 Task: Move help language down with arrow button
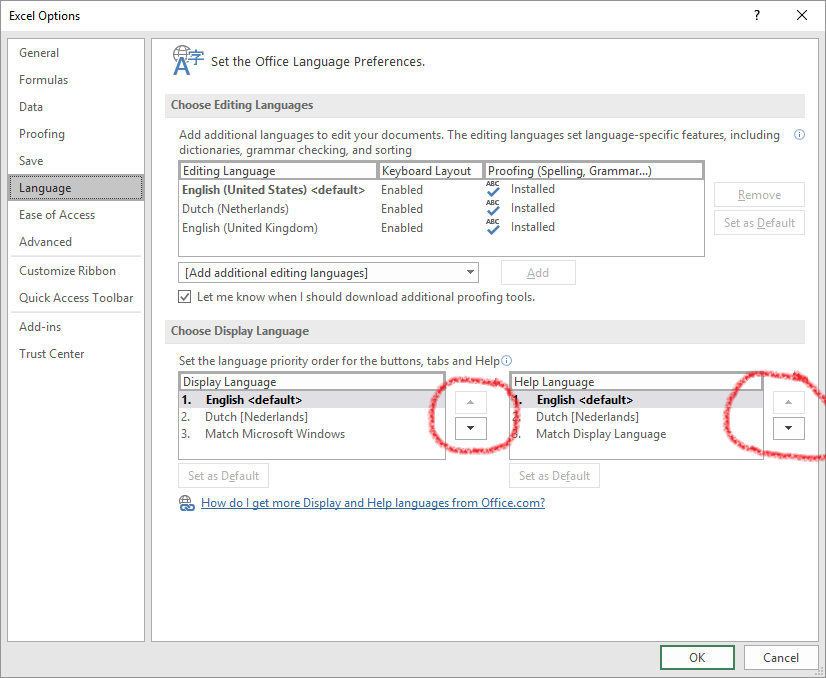[x=789, y=428]
